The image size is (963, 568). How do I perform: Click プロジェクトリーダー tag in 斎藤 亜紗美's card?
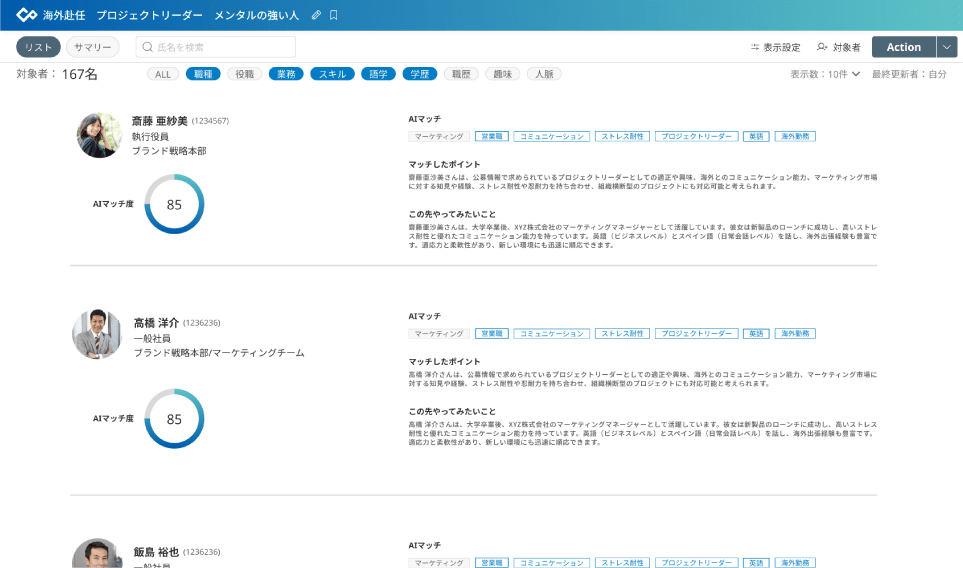click(x=696, y=136)
